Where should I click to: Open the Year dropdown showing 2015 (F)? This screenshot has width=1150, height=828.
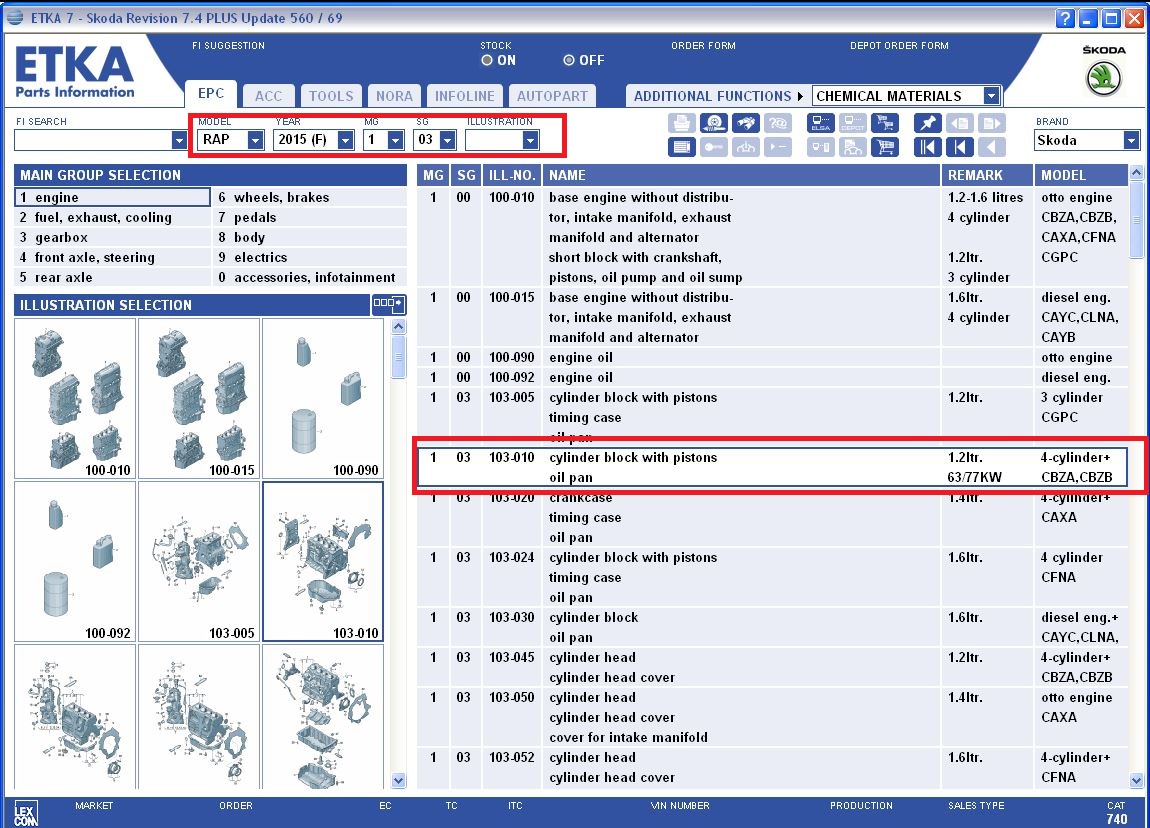[x=345, y=140]
